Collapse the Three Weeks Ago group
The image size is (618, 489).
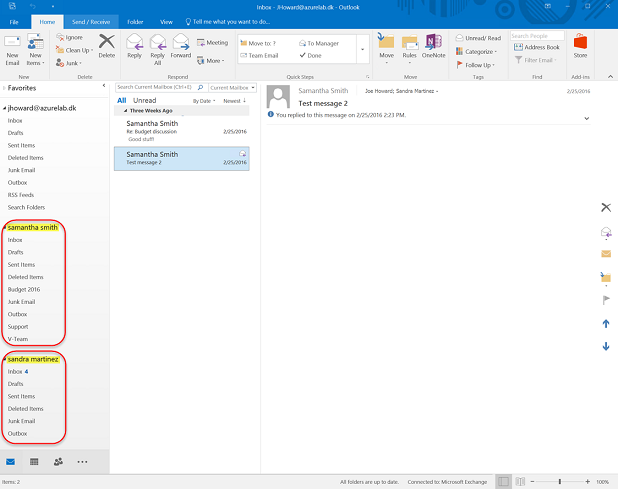(x=125, y=111)
